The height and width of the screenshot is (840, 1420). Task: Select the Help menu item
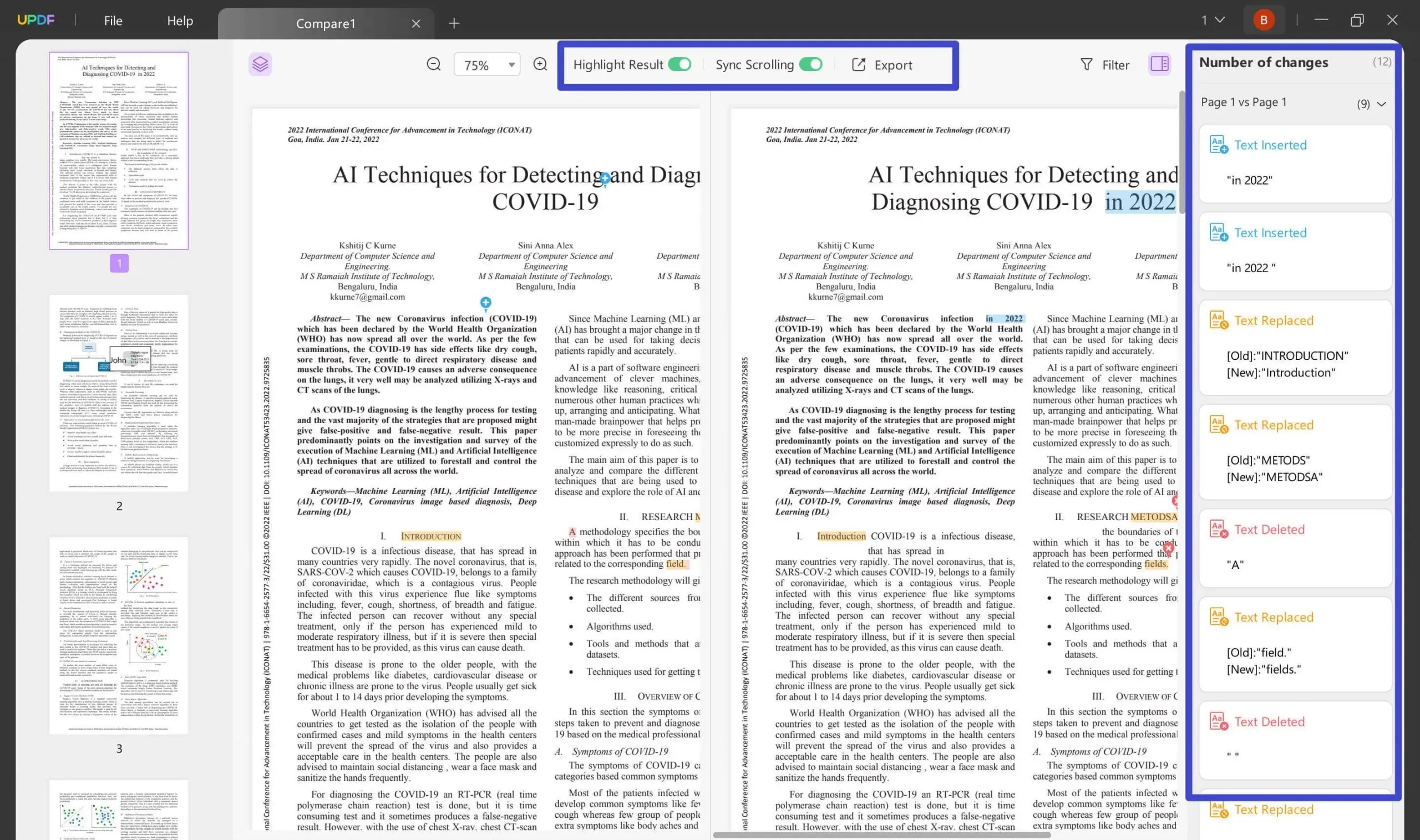coord(180,20)
